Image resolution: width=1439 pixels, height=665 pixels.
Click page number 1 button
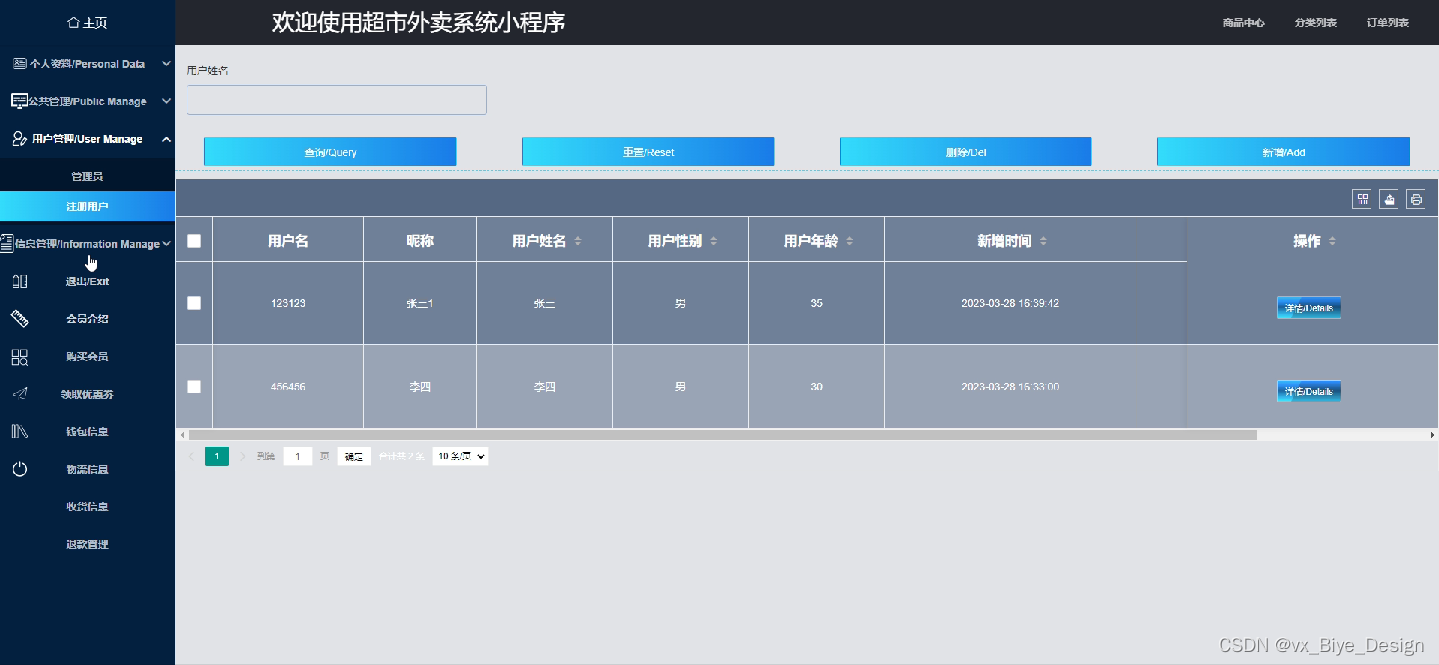point(217,456)
